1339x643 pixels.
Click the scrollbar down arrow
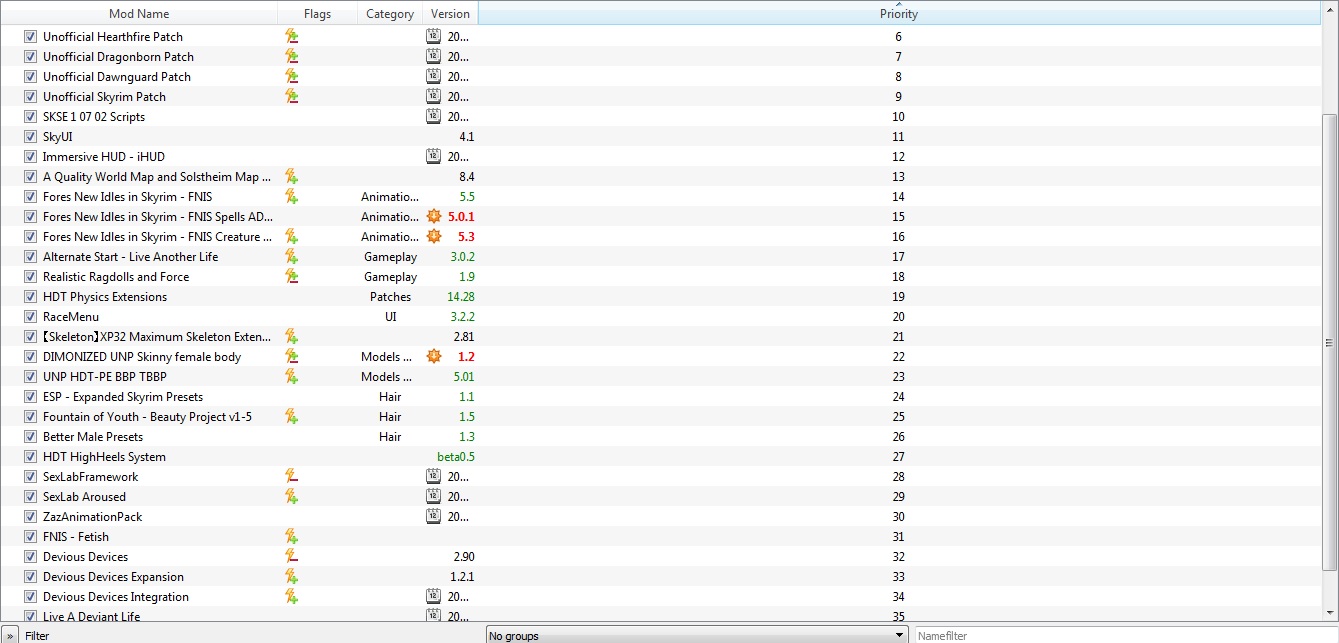[1329, 613]
